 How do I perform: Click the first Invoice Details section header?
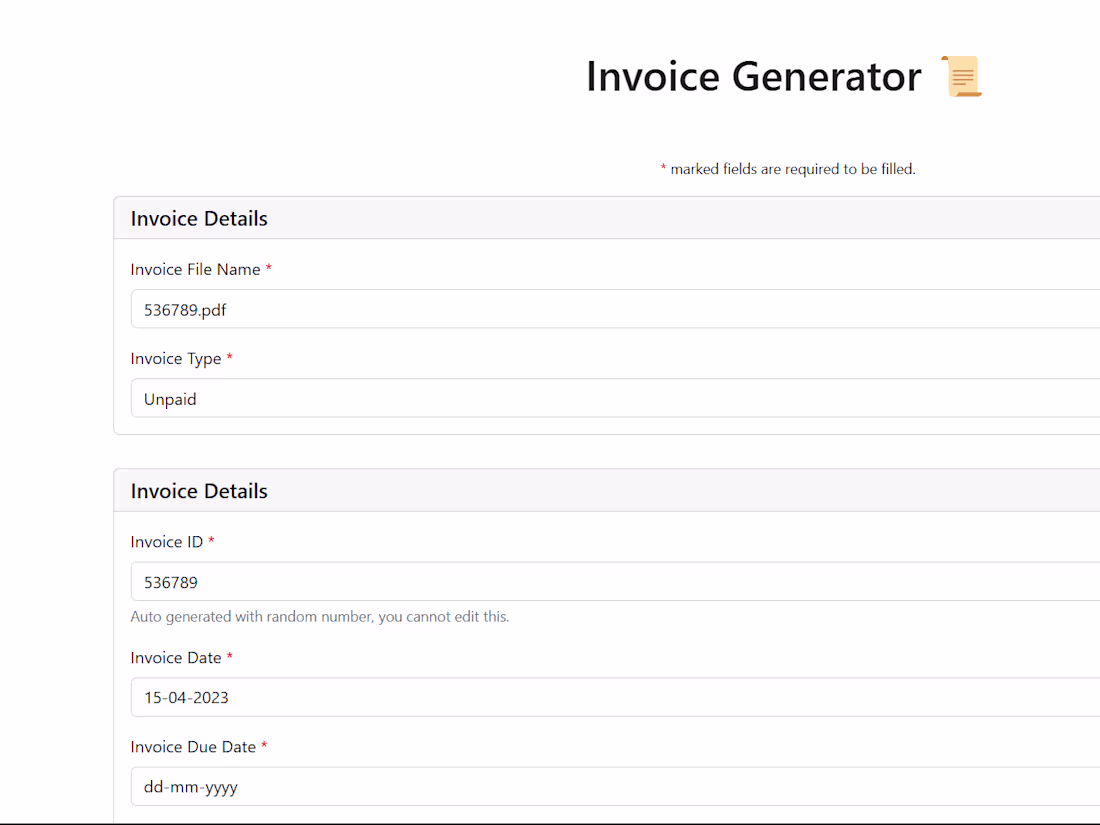point(199,218)
